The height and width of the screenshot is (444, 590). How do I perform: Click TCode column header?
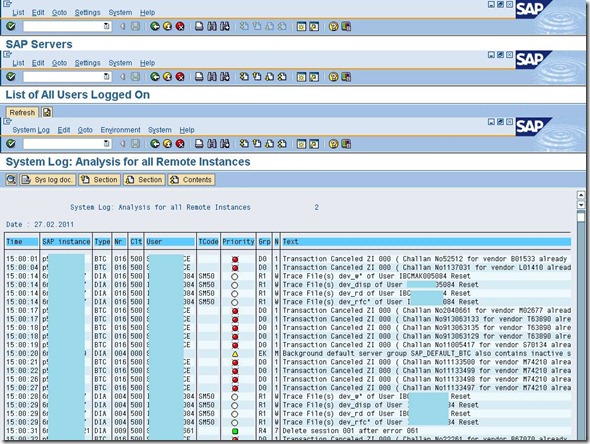pyautogui.click(x=208, y=242)
